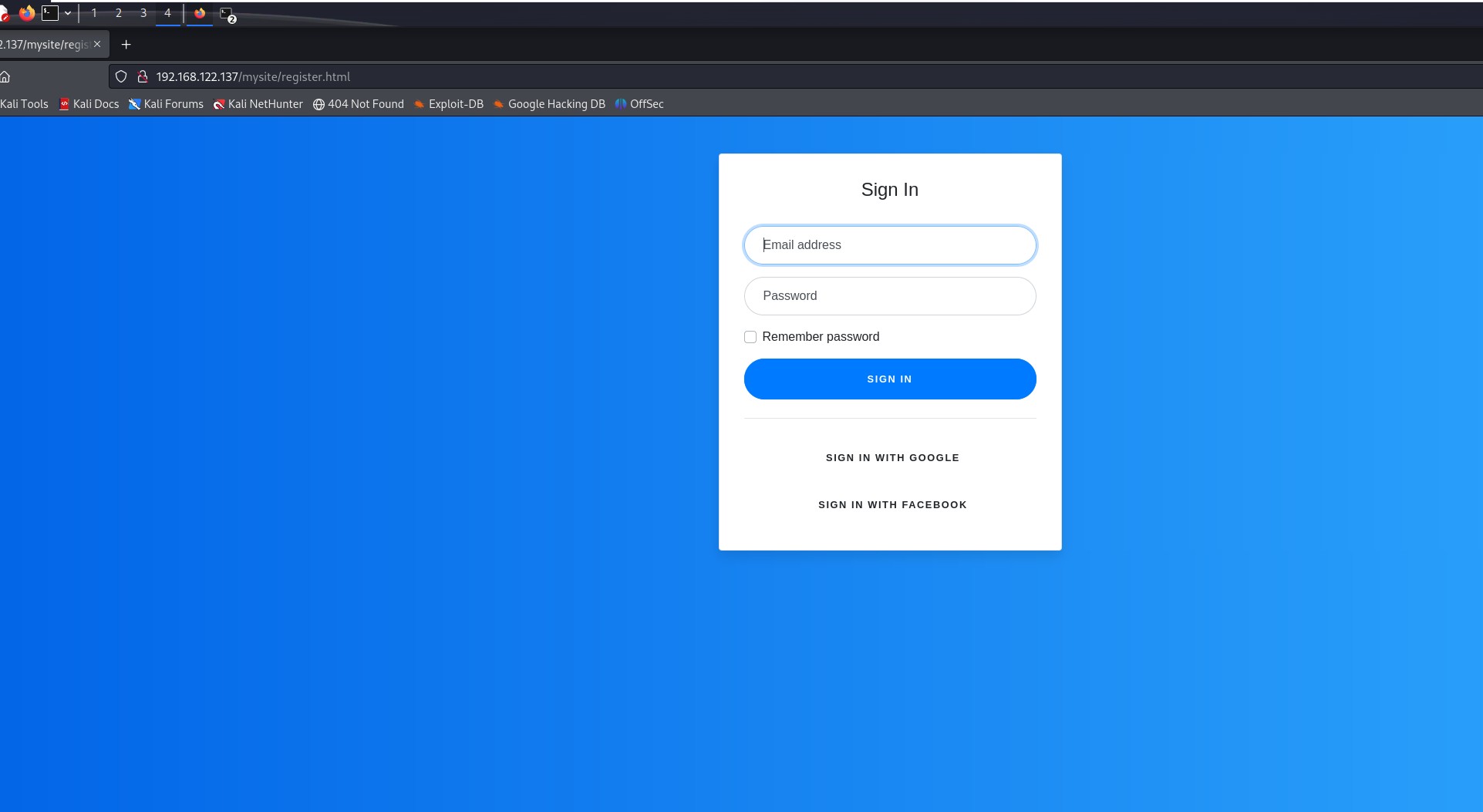
Task: Click the tracking protection shield icon
Action: pyautogui.click(x=121, y=77)
